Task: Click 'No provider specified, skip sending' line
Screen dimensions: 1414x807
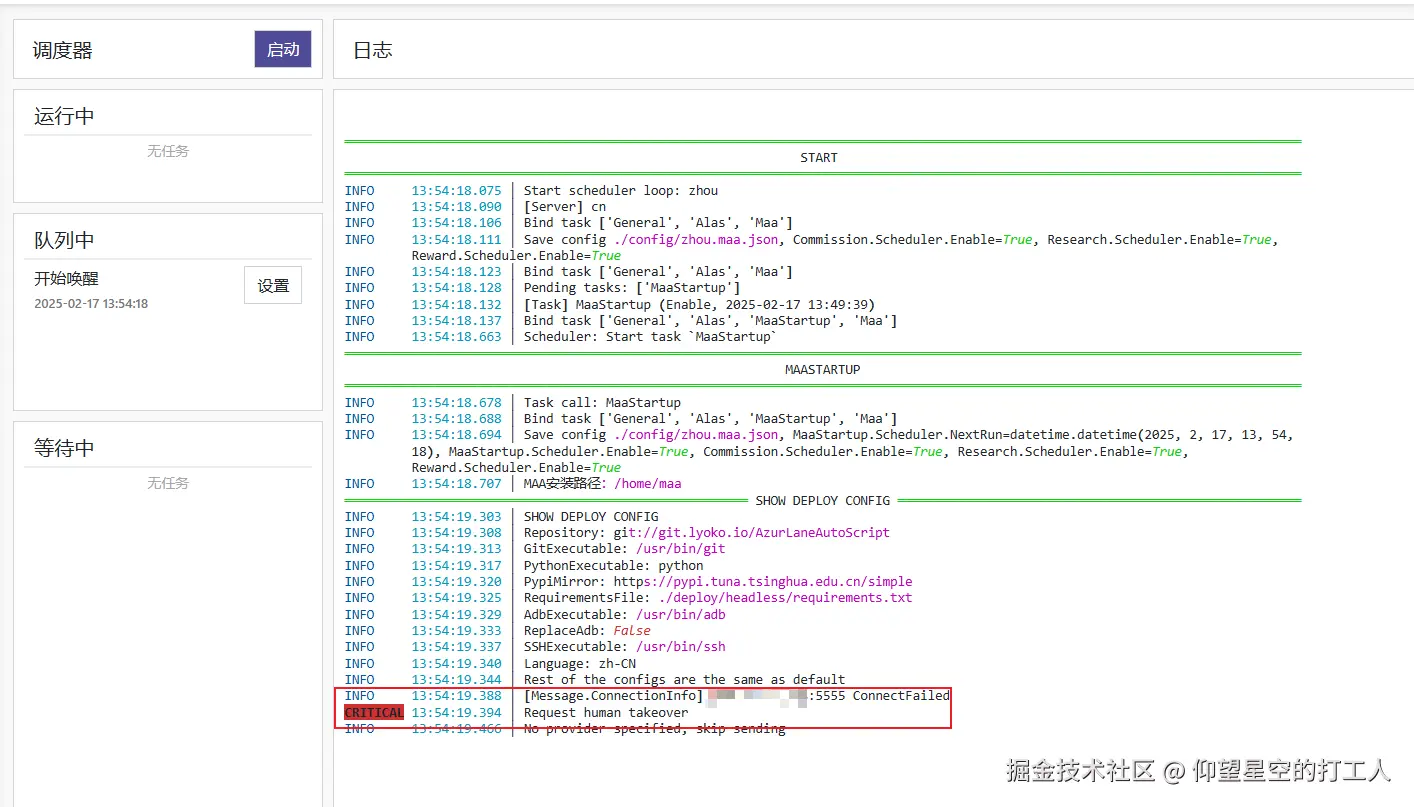Action: 654,729
